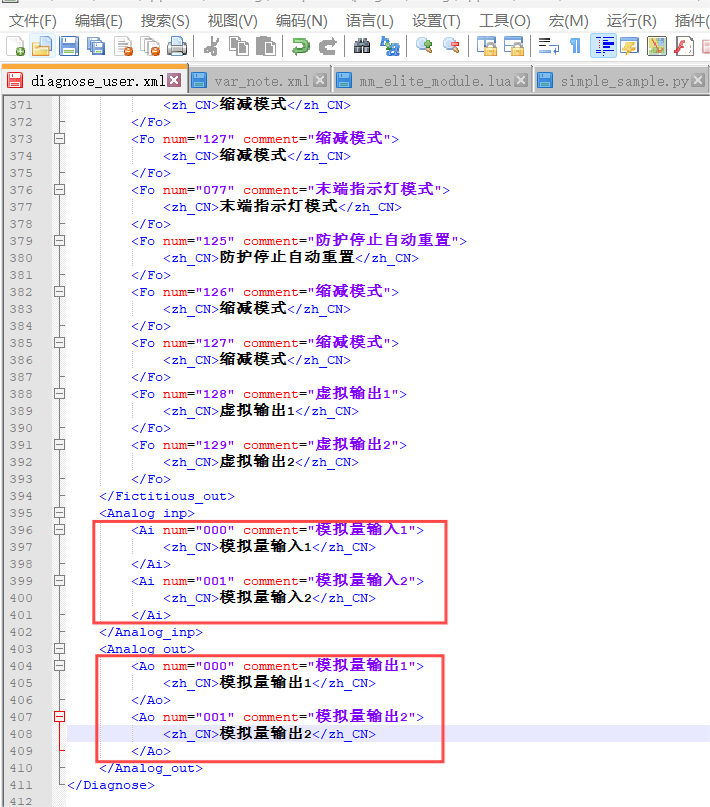Screen dimensions: 710x807
Task: Click the Zoom In magnifier icon
Action: (x=425, y=46)
